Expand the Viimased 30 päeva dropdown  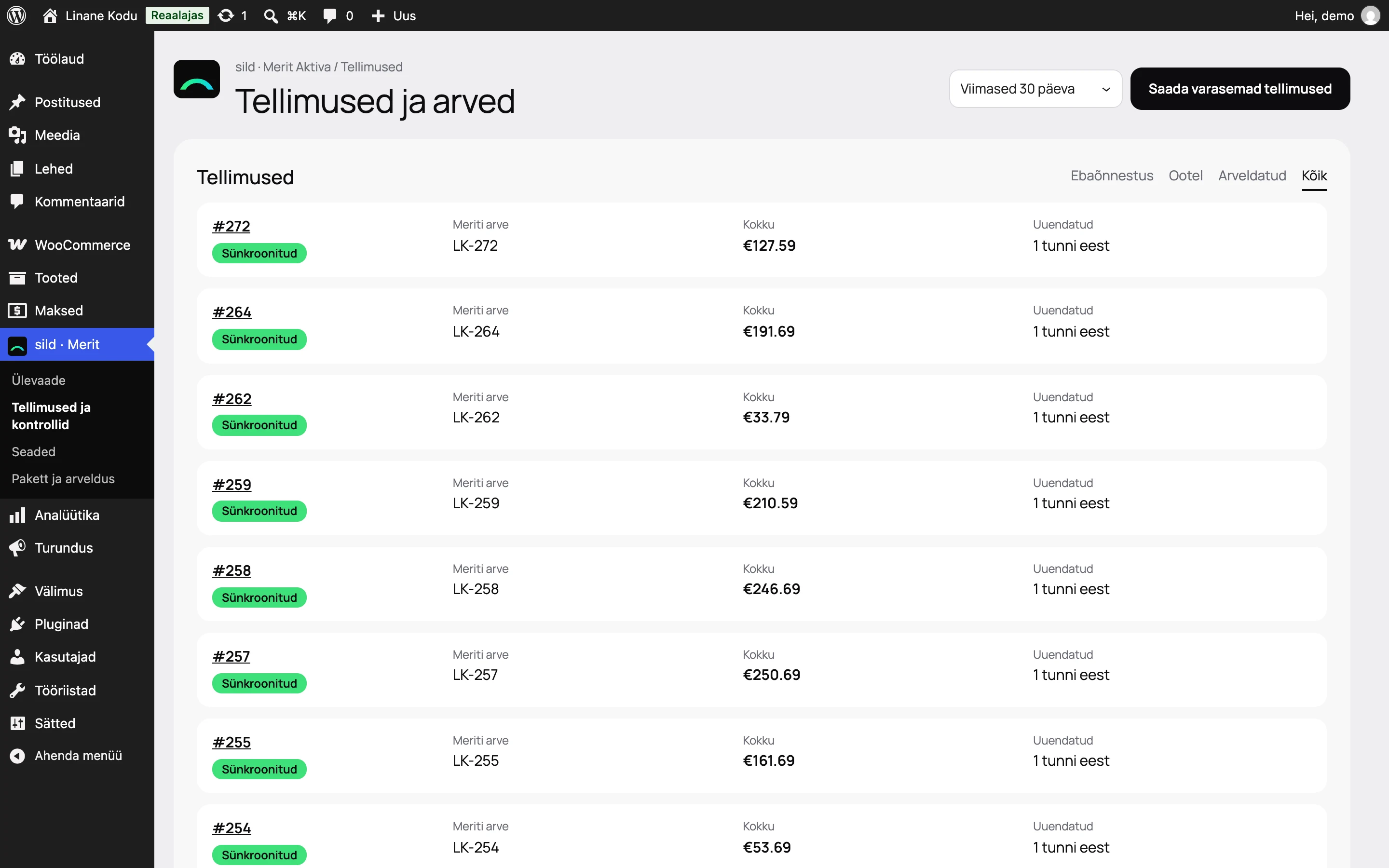[1035, 88]
